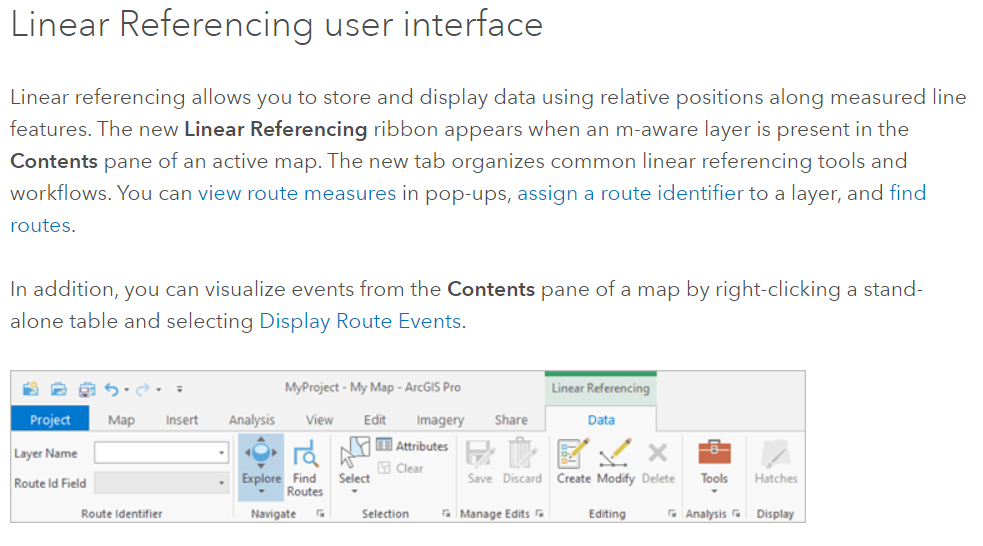Select the Data tab under Linear Referencing
The height and width of the screenshot is (546, 983).
click(601, 419)
